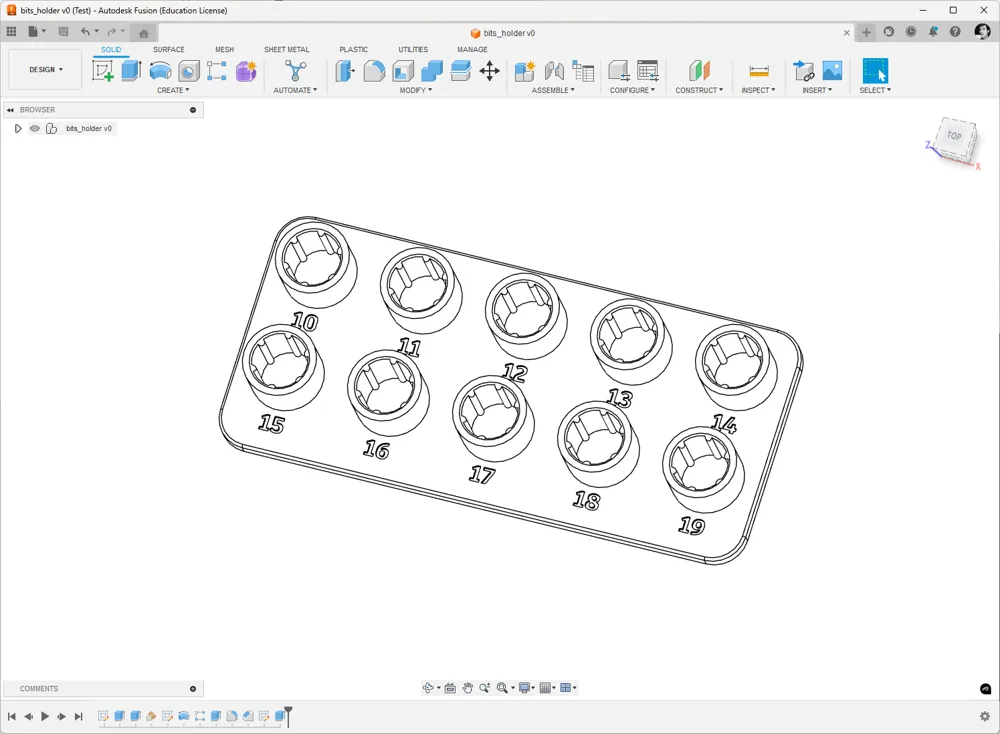Open the Extensions icon in title bar
Image resolution: width=1000 pixels, height=734 pixels.
888,31
